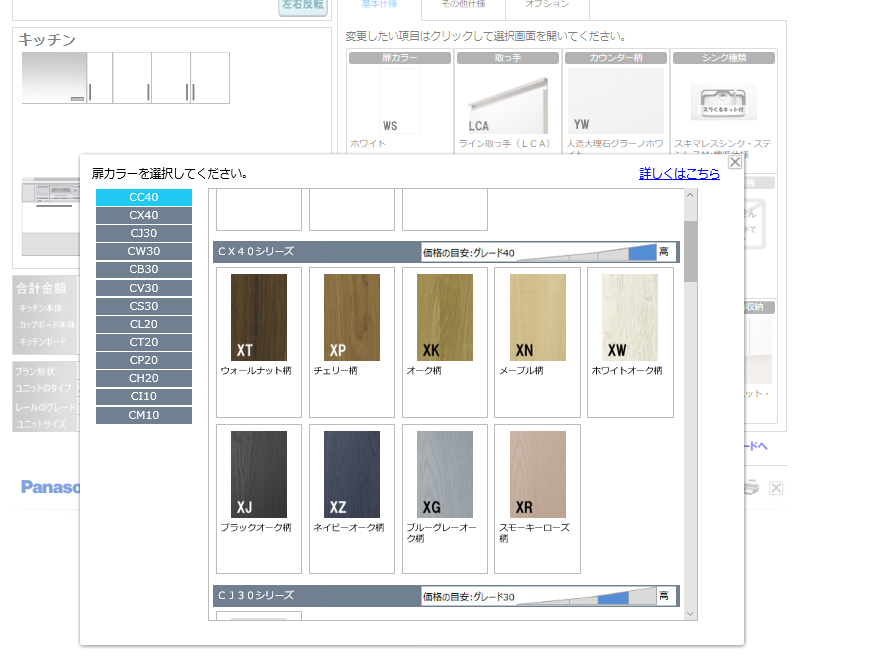Choose the XP cherry pattern swatch
Viewport: 872px width, 663px height.
[x=352, y=318]
